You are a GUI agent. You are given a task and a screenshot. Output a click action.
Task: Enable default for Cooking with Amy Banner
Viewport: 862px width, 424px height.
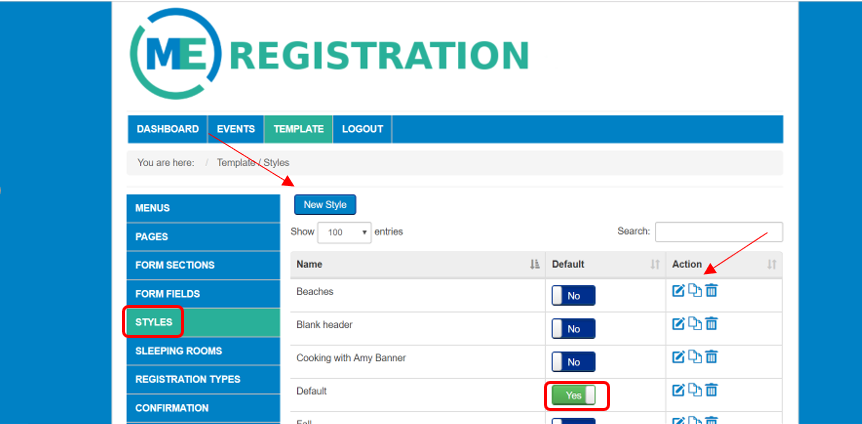point(573,362)
